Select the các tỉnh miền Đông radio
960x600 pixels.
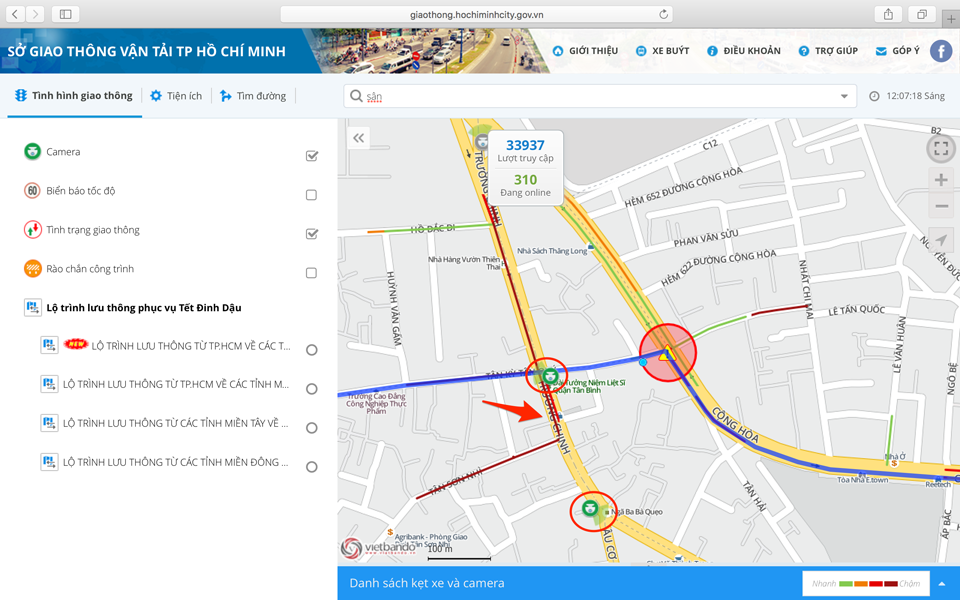pos(312,467)
